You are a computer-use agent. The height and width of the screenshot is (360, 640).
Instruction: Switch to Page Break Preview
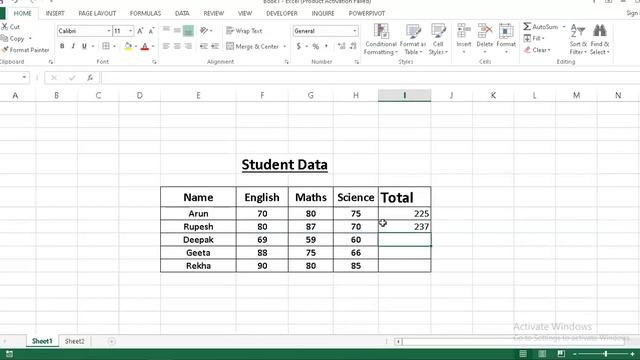561,353
